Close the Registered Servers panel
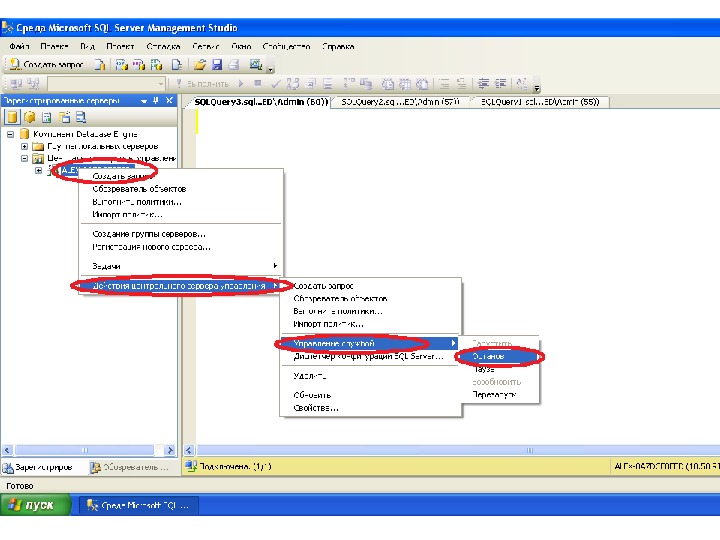The height and width of the screenshot is (540, 720). tap(169, 100)
